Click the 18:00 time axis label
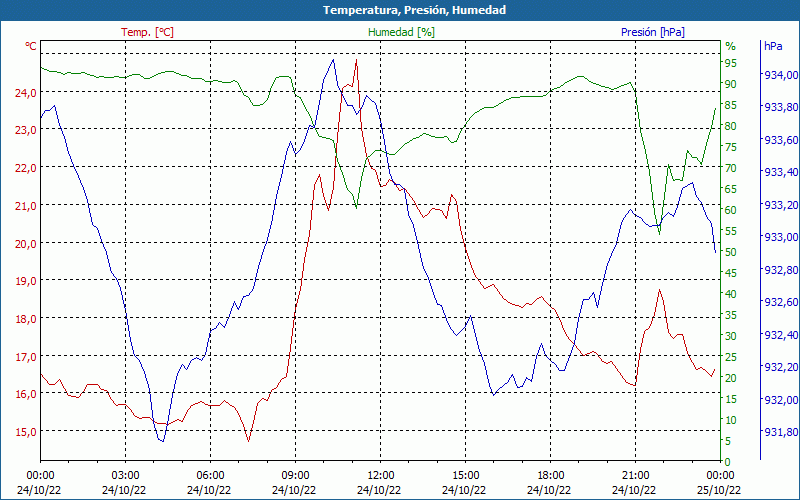The width and height of the screenshot is (800, 500). click(x=550, y=476)
